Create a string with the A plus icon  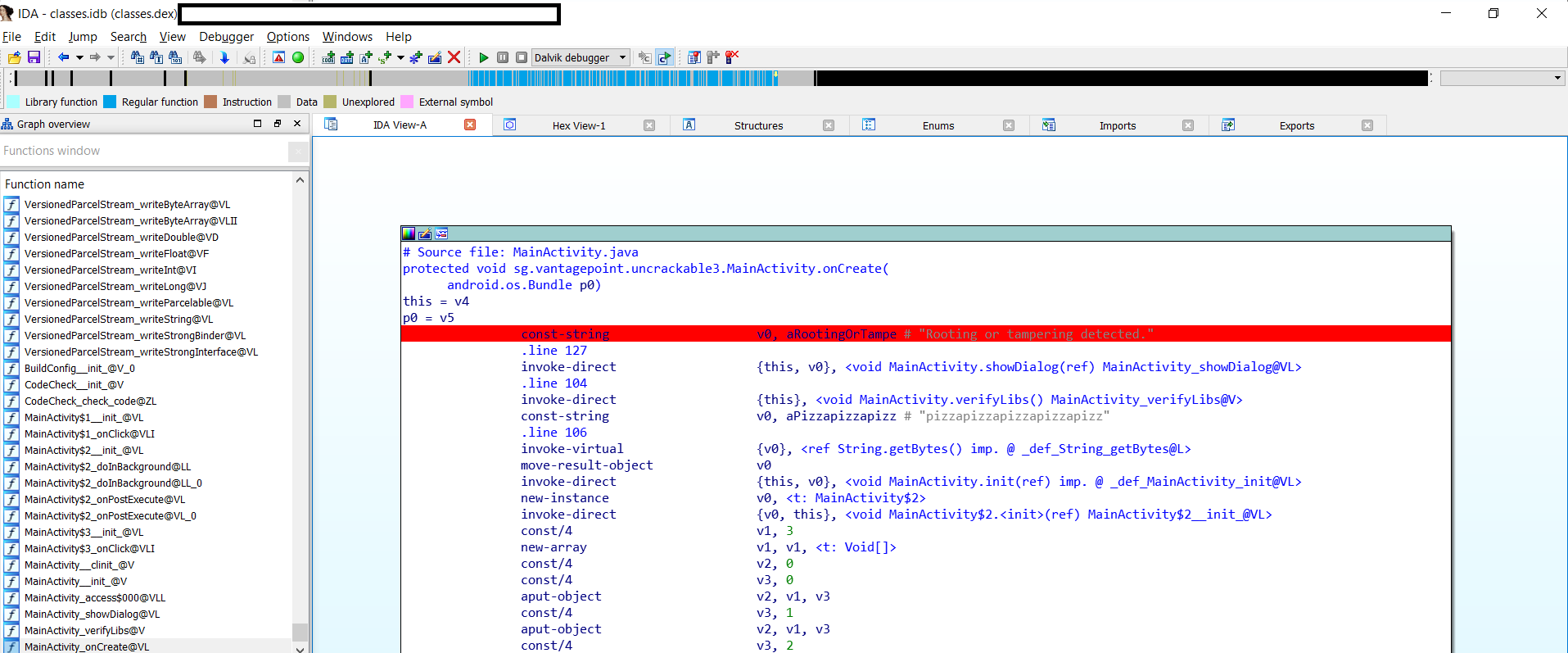click(366, 57)
